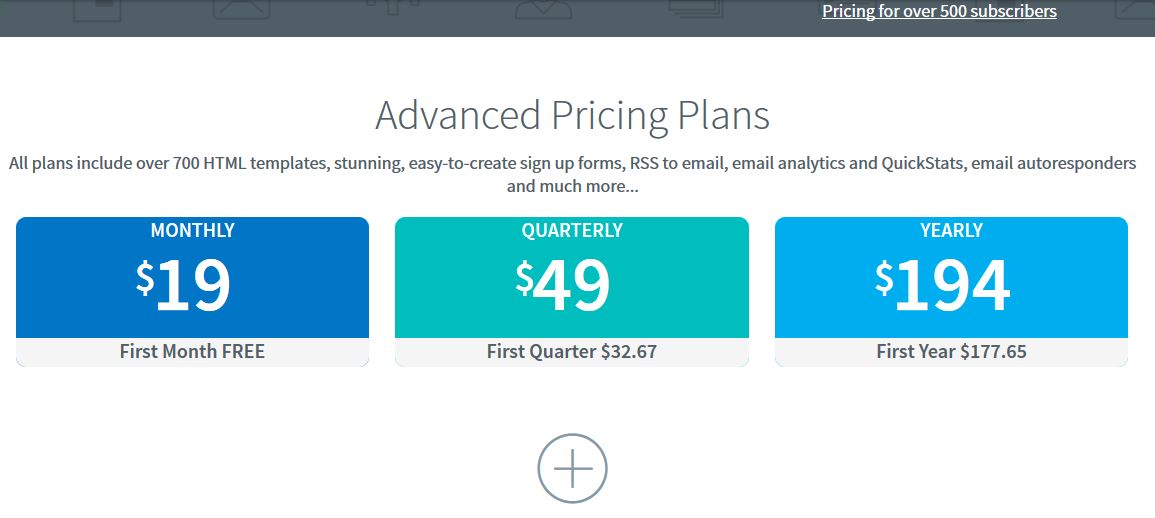Click the Advanced Pricing Plans heading

coord(572,116)
